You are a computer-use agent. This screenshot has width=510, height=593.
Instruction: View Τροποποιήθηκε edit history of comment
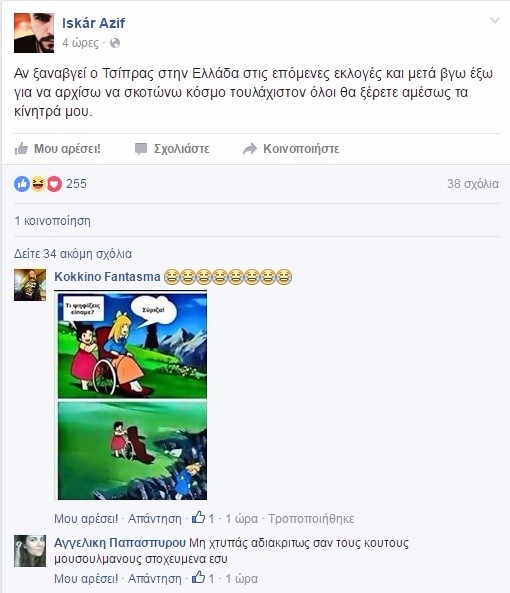tap(311, 518)
